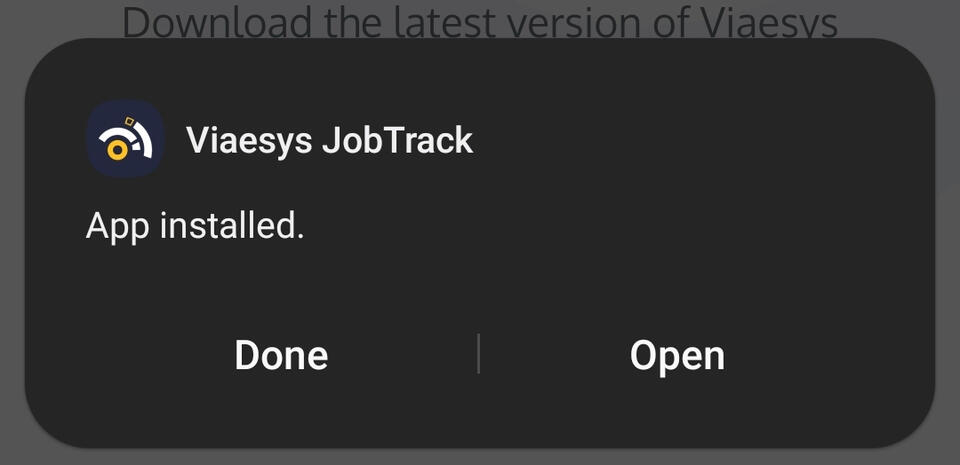The width and height of the screenshot is (960, 465).
Task: Select the word "Viaesys" in the dialog title
Action: (248, 140)
